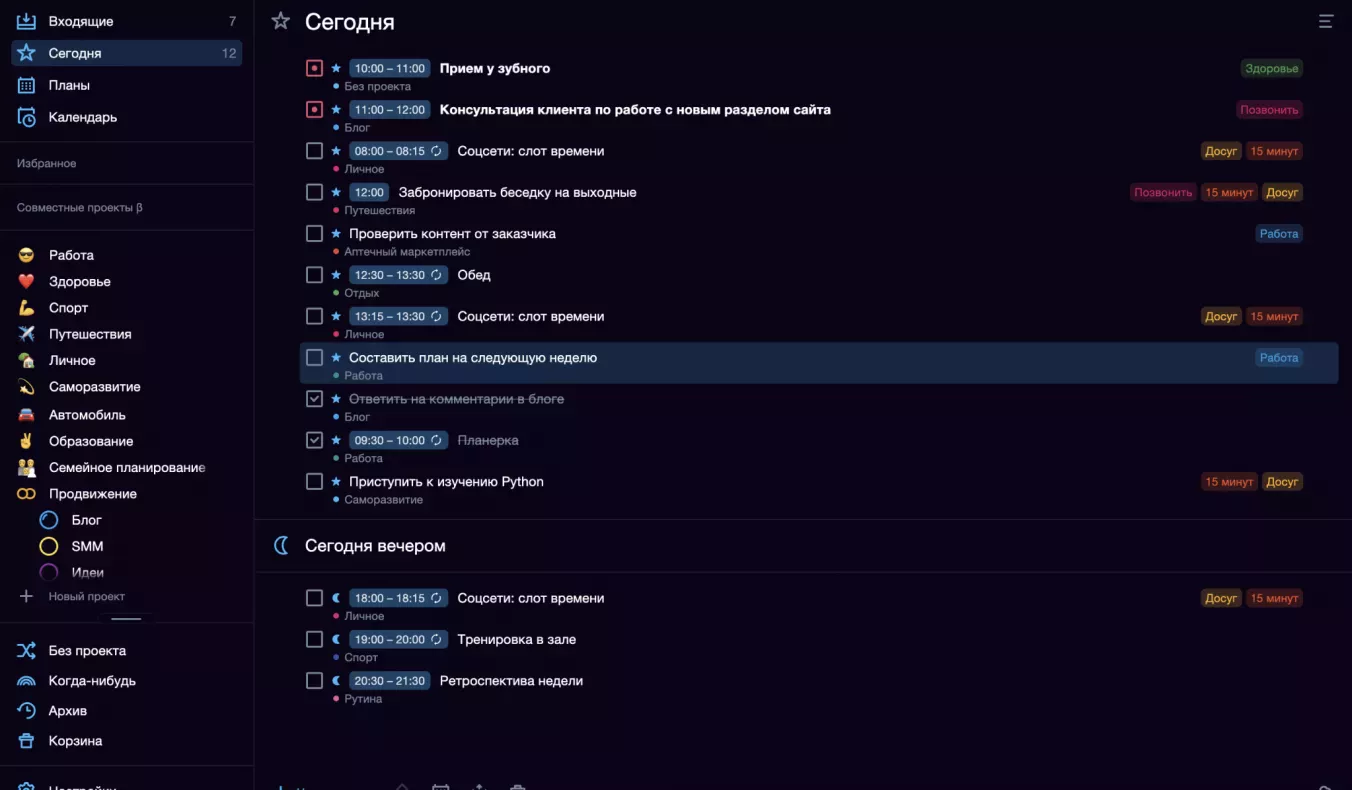Check off Консультация клиента task
The image size is (1352, 790).
[x=314, y=109]
